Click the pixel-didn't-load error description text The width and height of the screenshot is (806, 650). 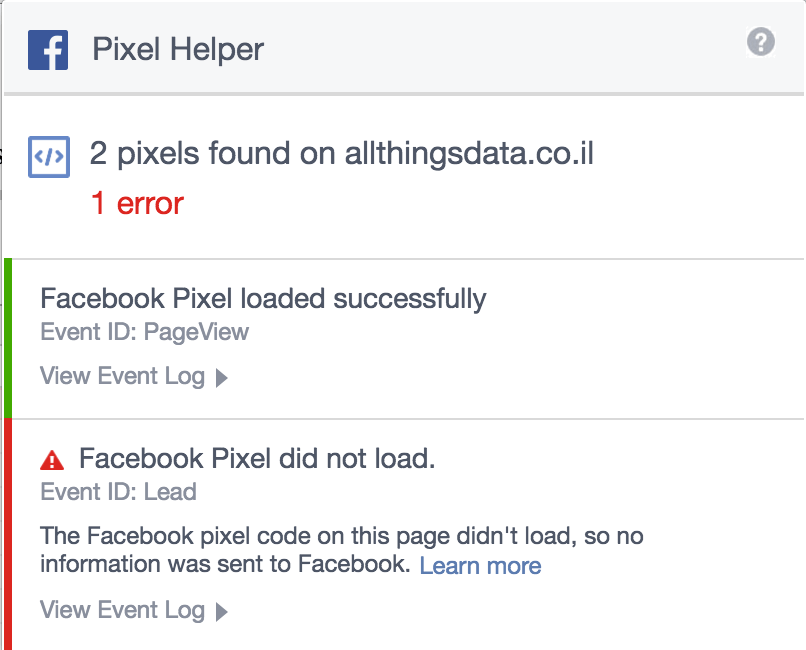click(x=342, y=550)
